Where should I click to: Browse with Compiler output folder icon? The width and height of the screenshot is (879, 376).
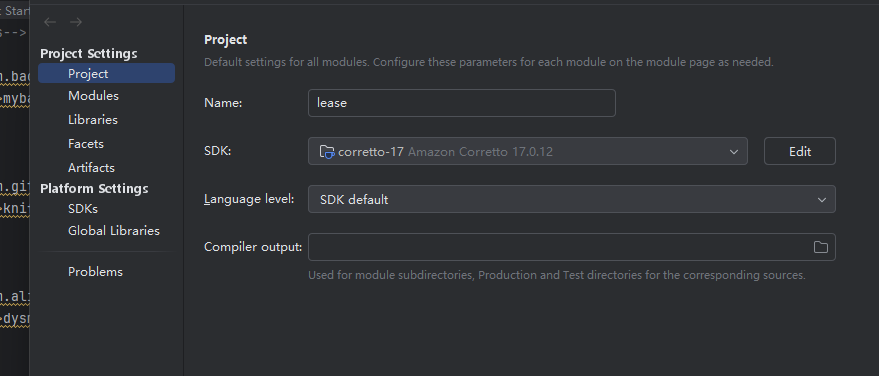tap(820, 247)
